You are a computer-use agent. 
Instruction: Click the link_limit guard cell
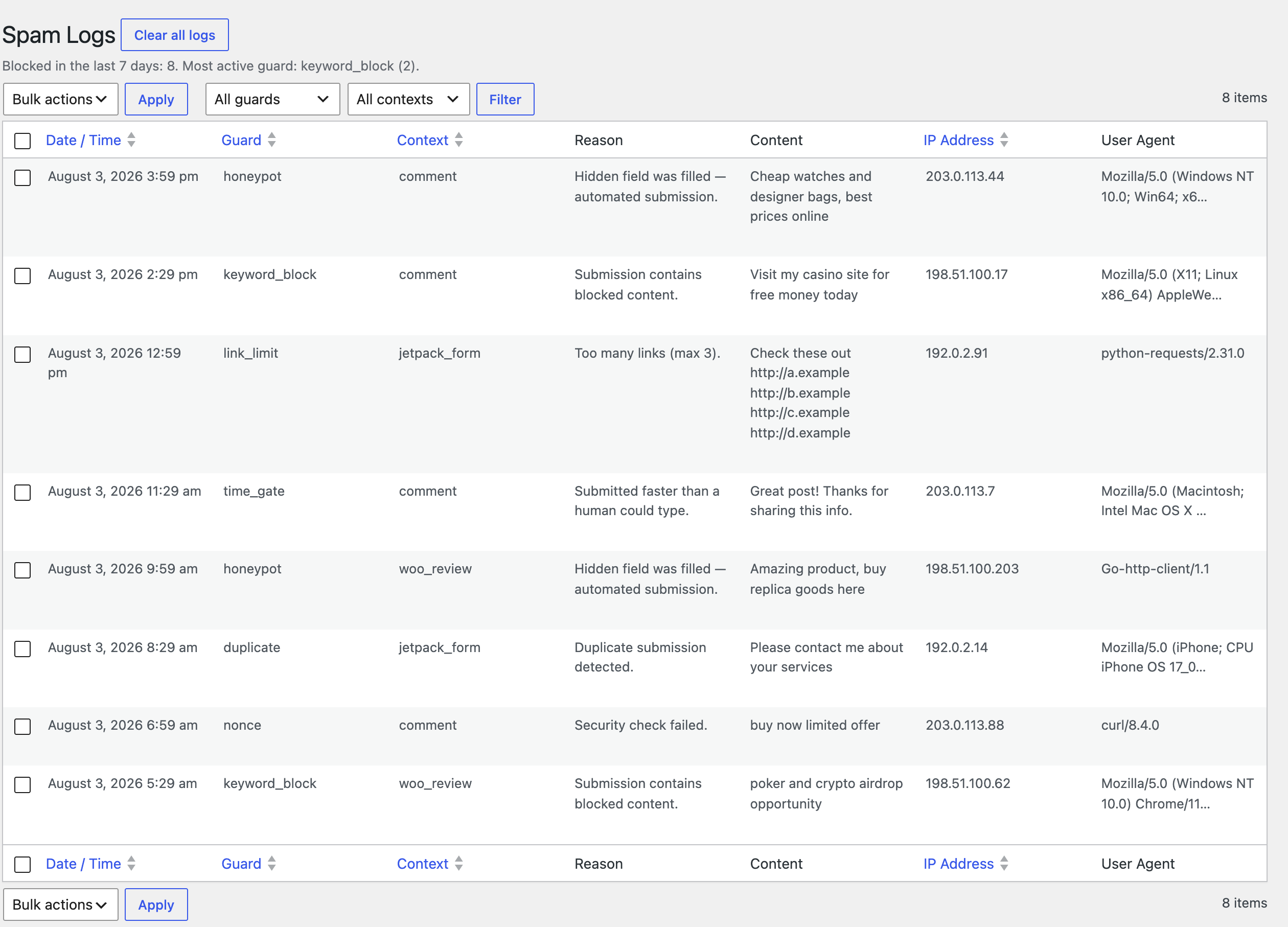[x=250, y=353]
